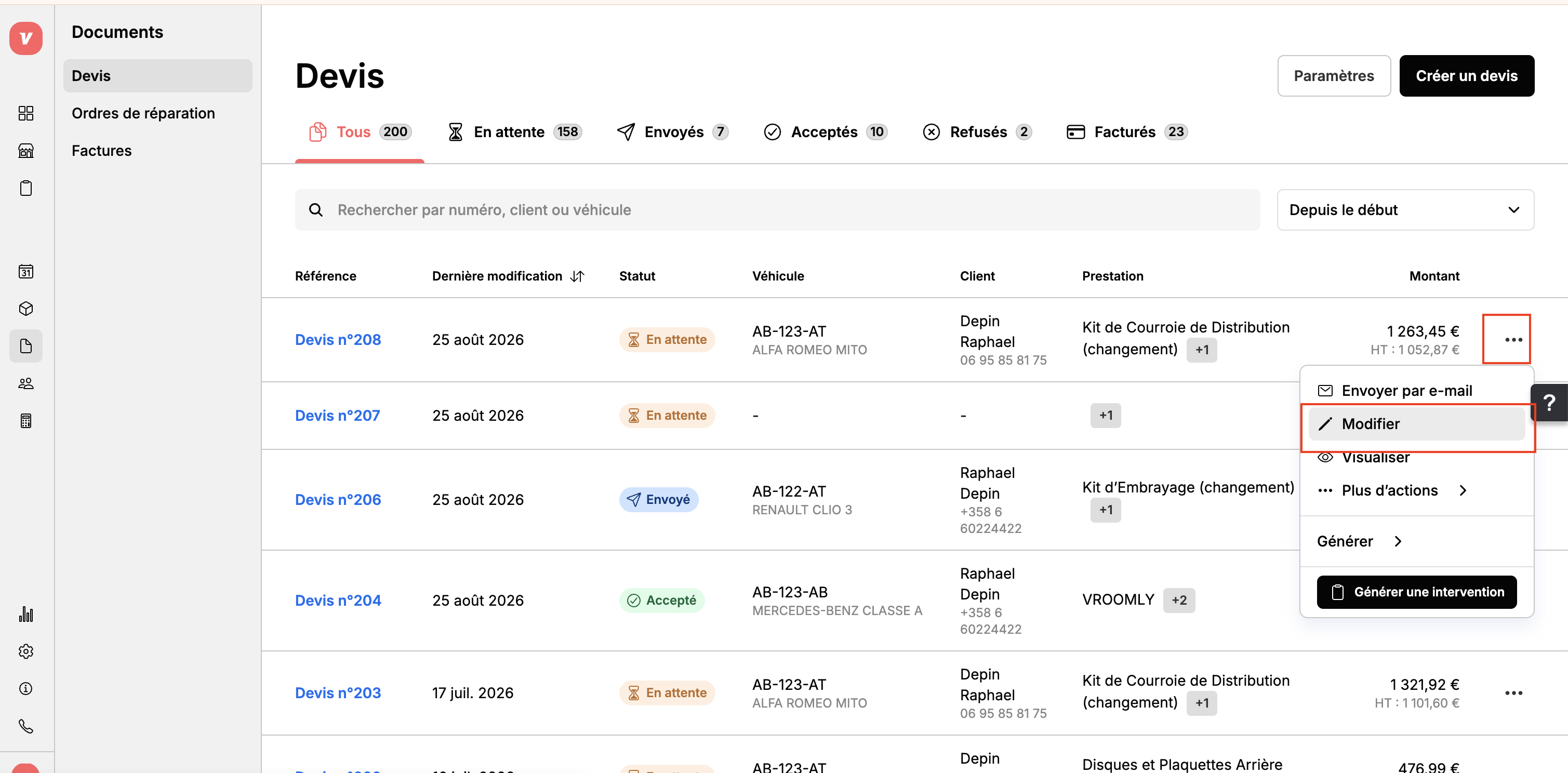
Task: Choose Envoyer par e-mail in the menu
Action: [1416, 391]
